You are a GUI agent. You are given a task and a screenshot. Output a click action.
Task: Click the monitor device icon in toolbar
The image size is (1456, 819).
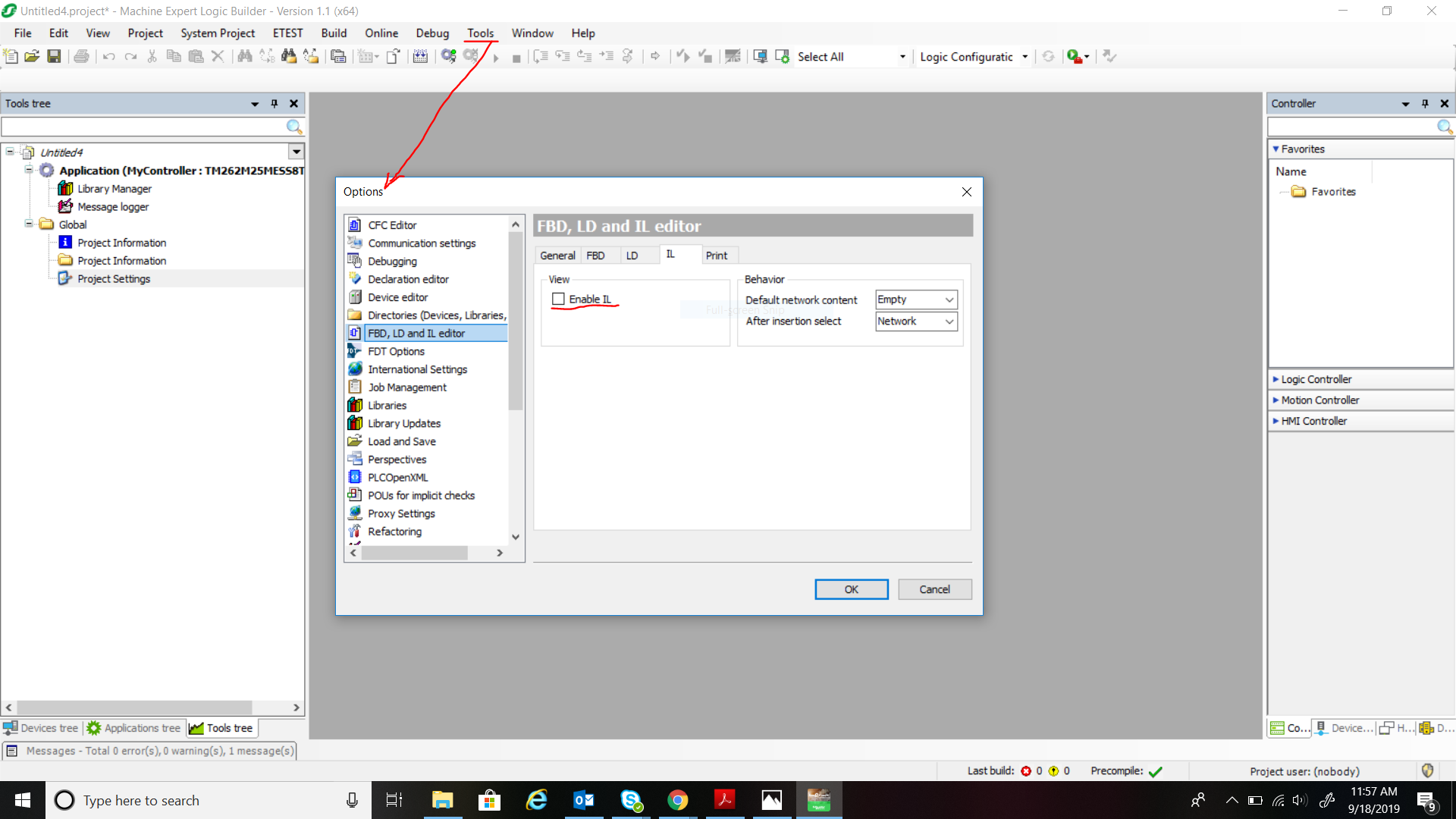(761, 56)
